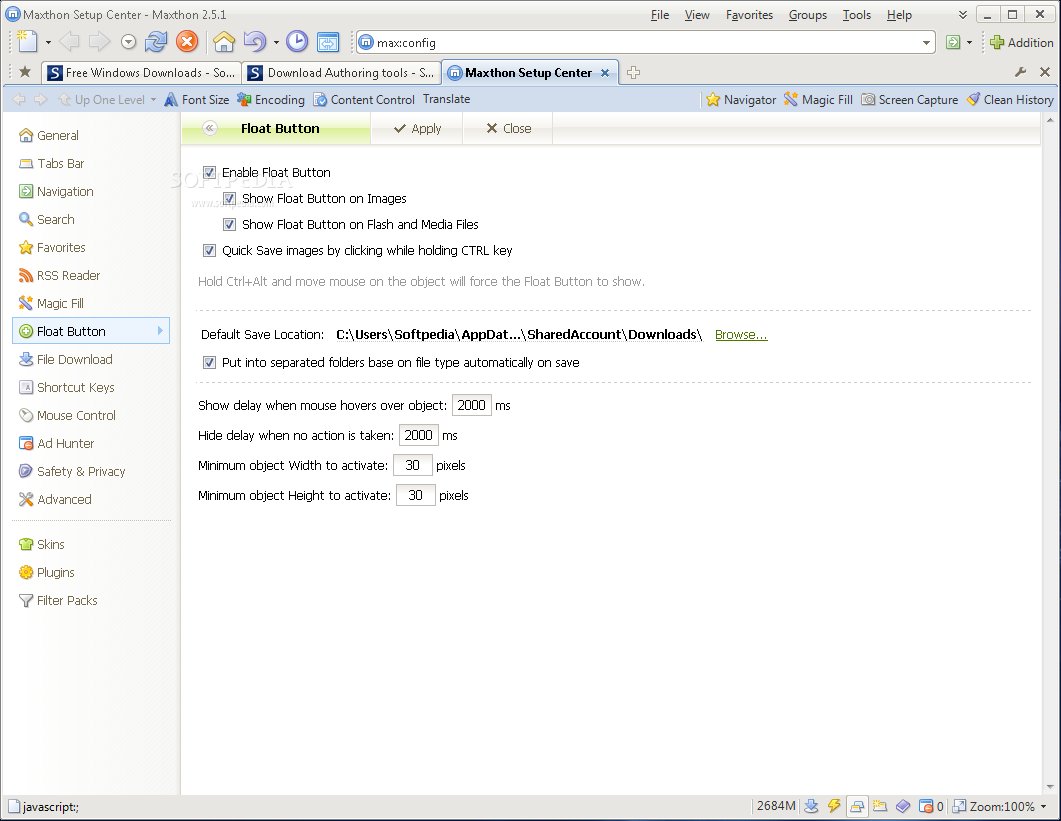Open Safety & Privacy settings
Screen dimensions: 1061x821
[72, 472]
